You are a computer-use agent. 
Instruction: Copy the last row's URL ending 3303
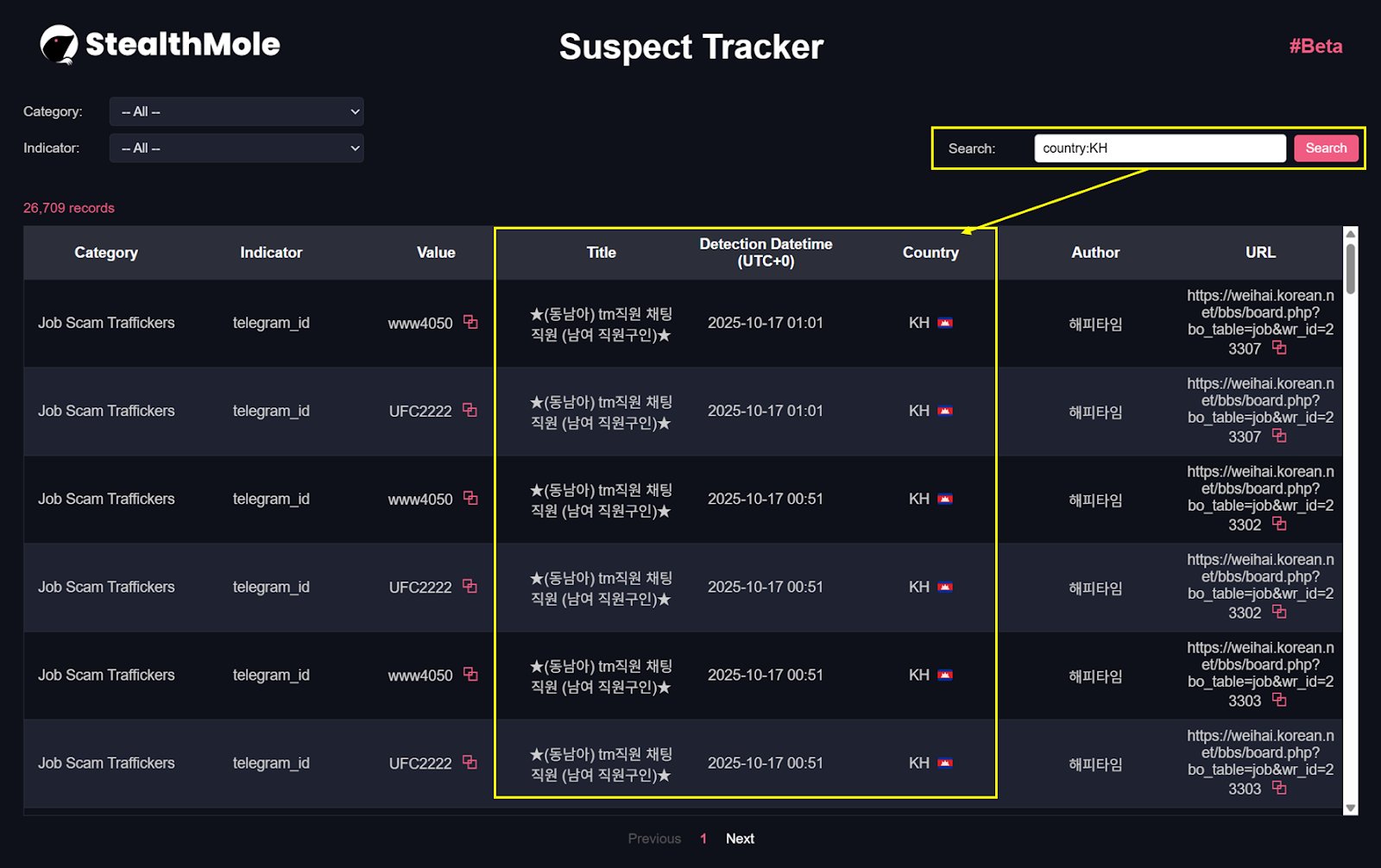[x=1279, y=788]
